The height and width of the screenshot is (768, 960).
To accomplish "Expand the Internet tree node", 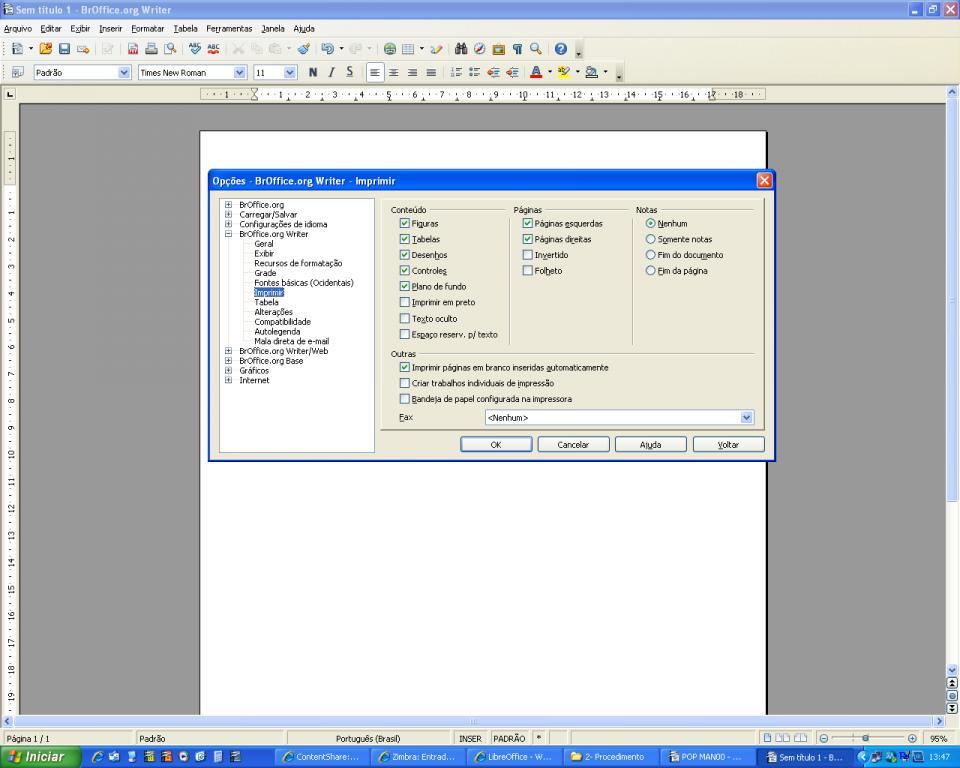I will [x=228, y=380].
